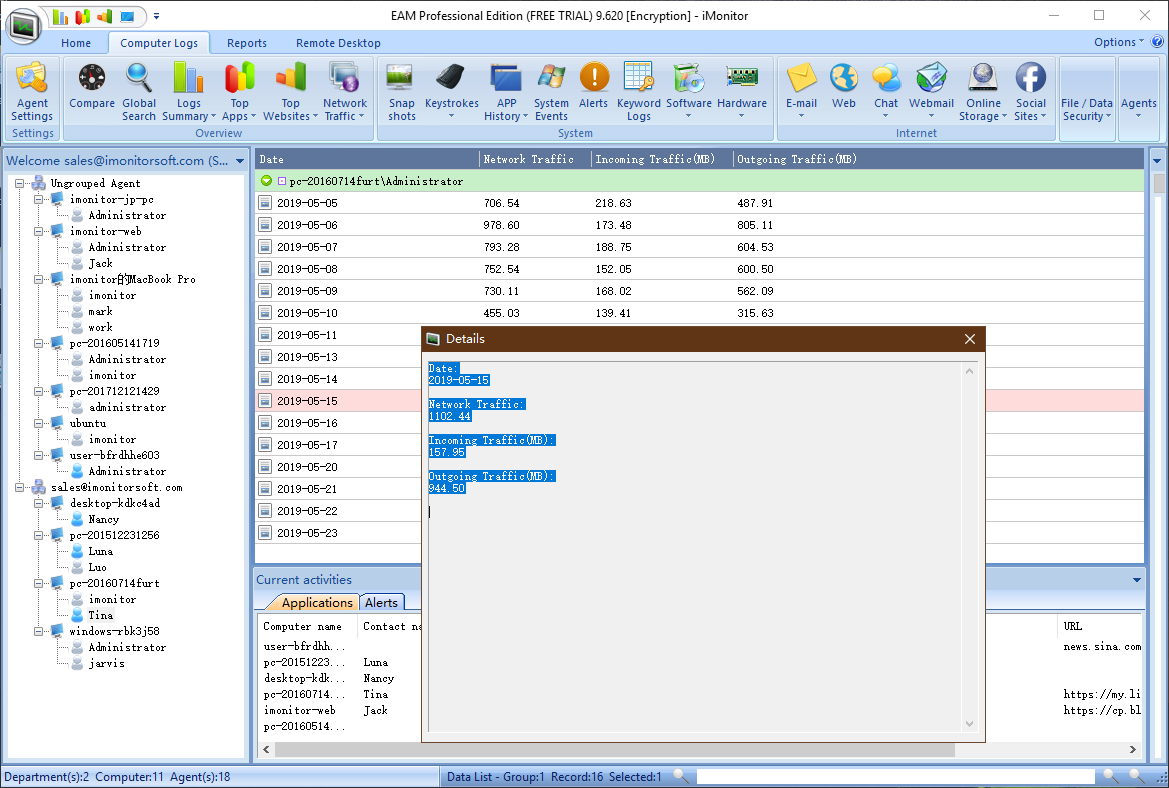Open Online Storage logs
The width and height of the screenshot is (1169, 788).
[x=983, y=92]
